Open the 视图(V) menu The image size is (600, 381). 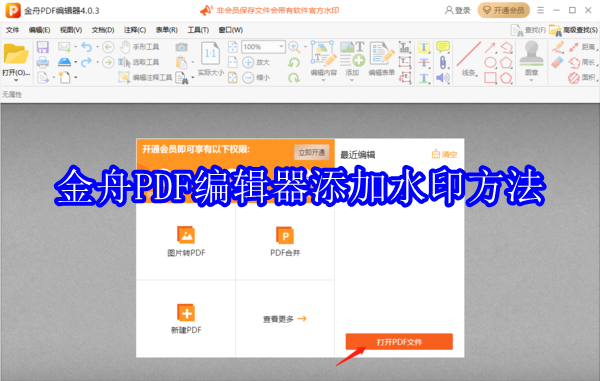tap(71, 30)
